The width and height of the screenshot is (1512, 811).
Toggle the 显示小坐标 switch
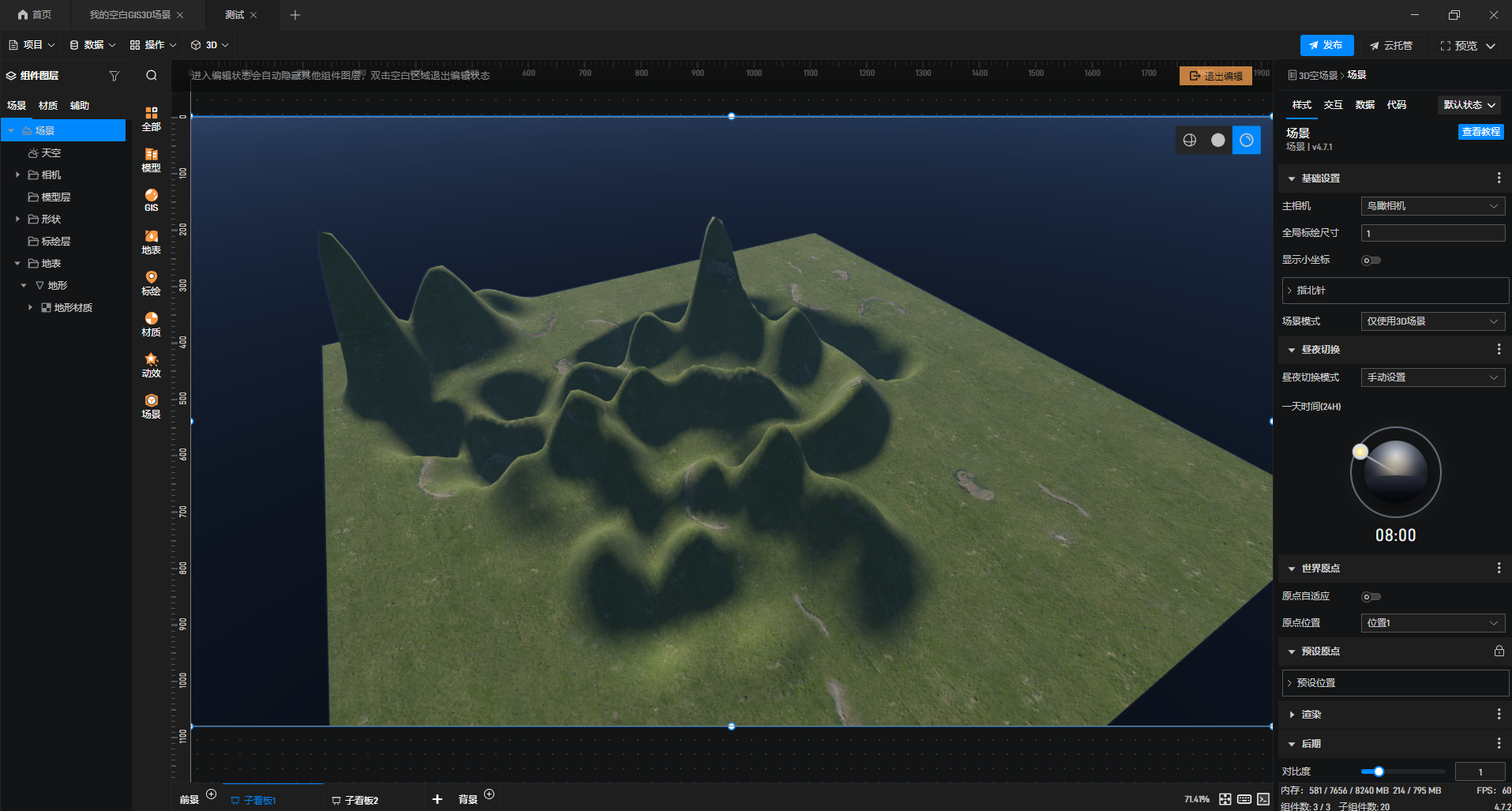(1371, 261)
